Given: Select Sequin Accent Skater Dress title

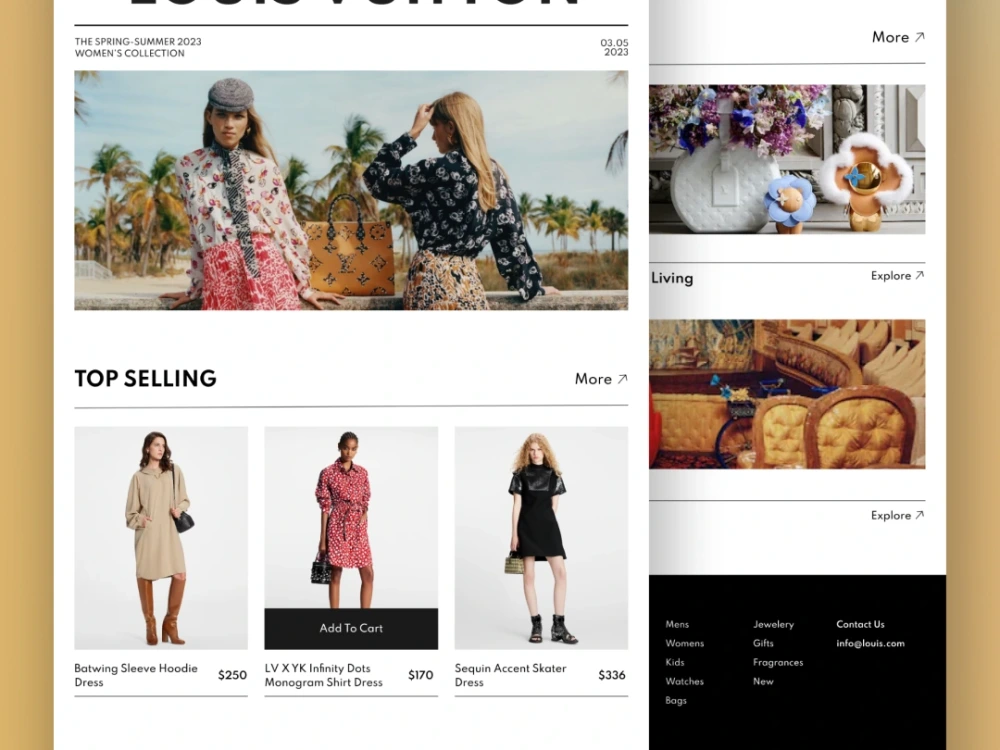Looking at the screenshot, I should [x=510, y=675].
